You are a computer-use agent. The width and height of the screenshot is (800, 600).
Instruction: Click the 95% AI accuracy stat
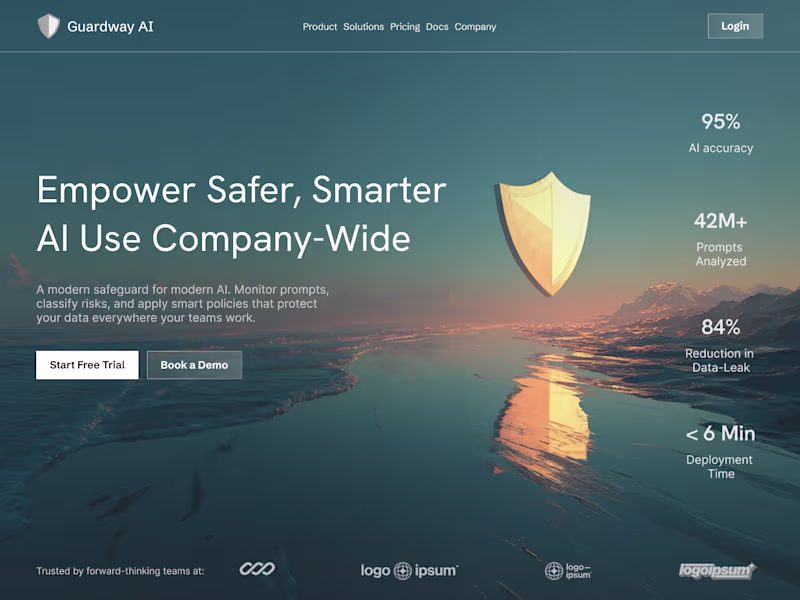tap(720, 133)
